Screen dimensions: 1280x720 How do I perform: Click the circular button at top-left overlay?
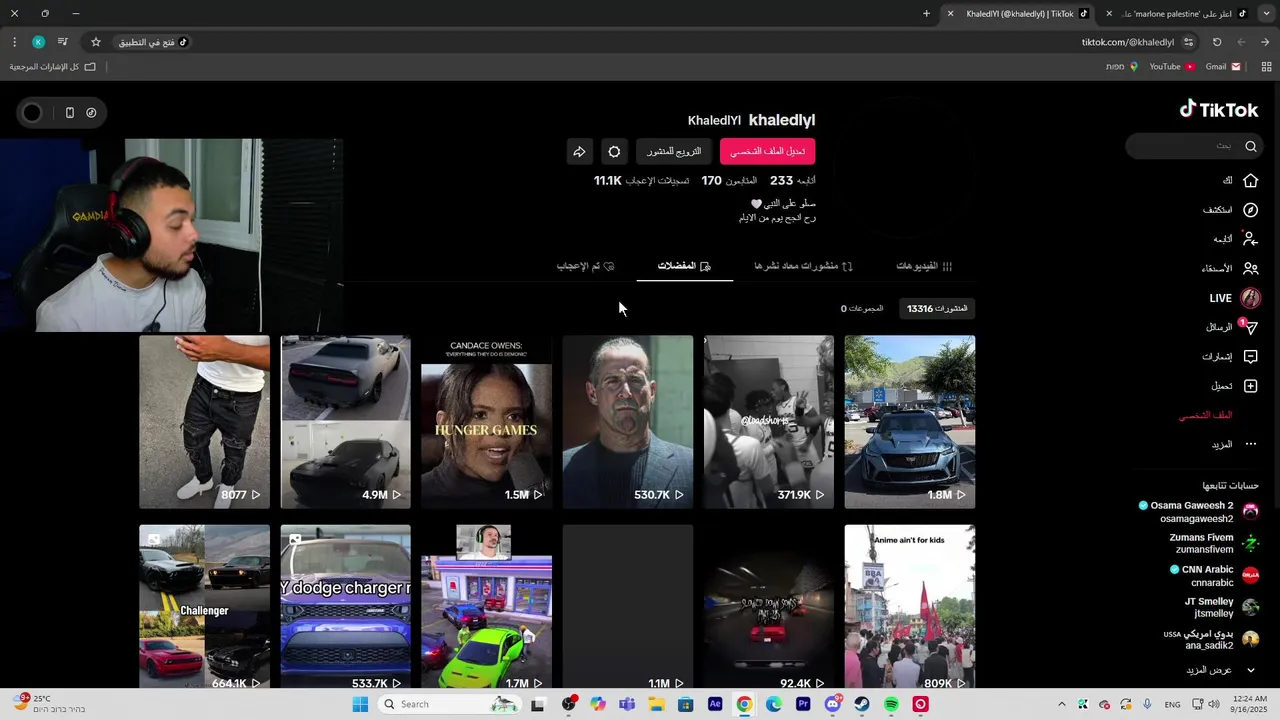(32, 113)
